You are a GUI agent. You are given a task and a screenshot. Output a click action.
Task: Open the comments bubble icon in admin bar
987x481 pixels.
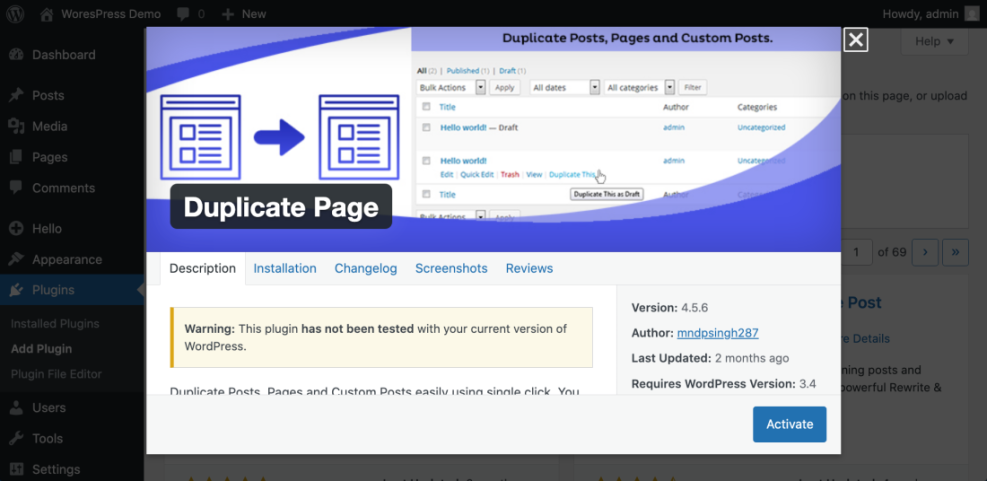(x=182, y=14)
